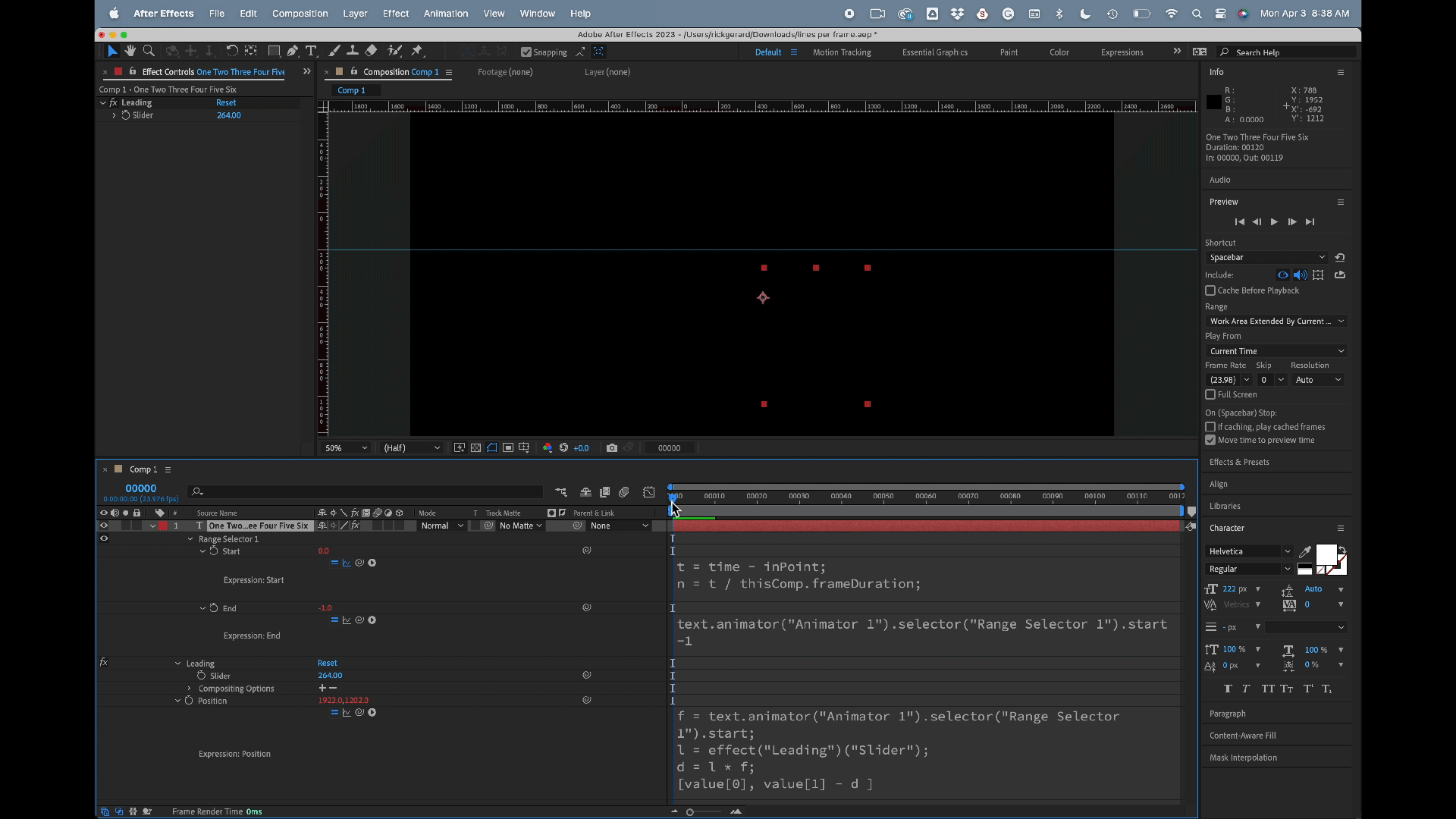The width and height of the screenshot is (1456, 819).
Task: Hide the One Two Three layer eye
Action: [x=104, y=526]
